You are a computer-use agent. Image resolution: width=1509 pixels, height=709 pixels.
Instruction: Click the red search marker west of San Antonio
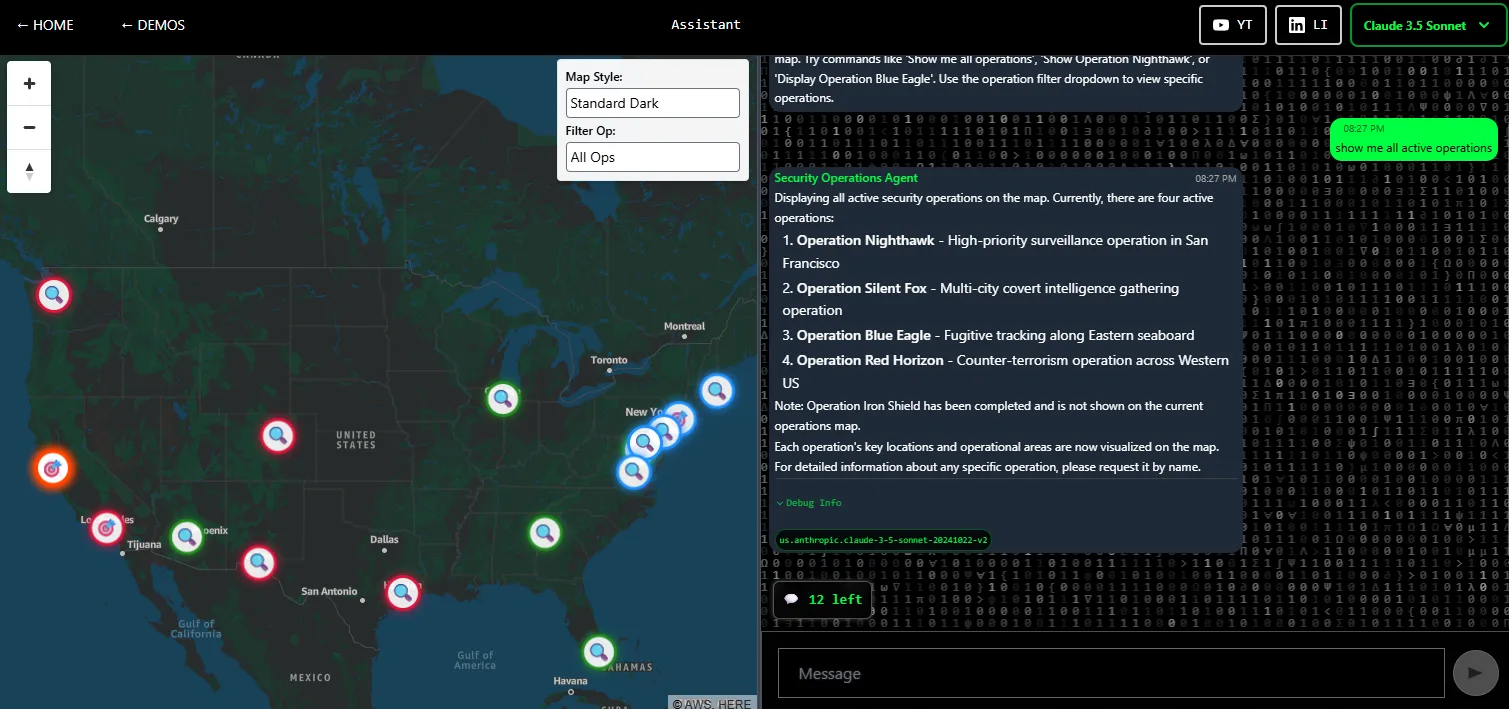[x=259, y=563]
